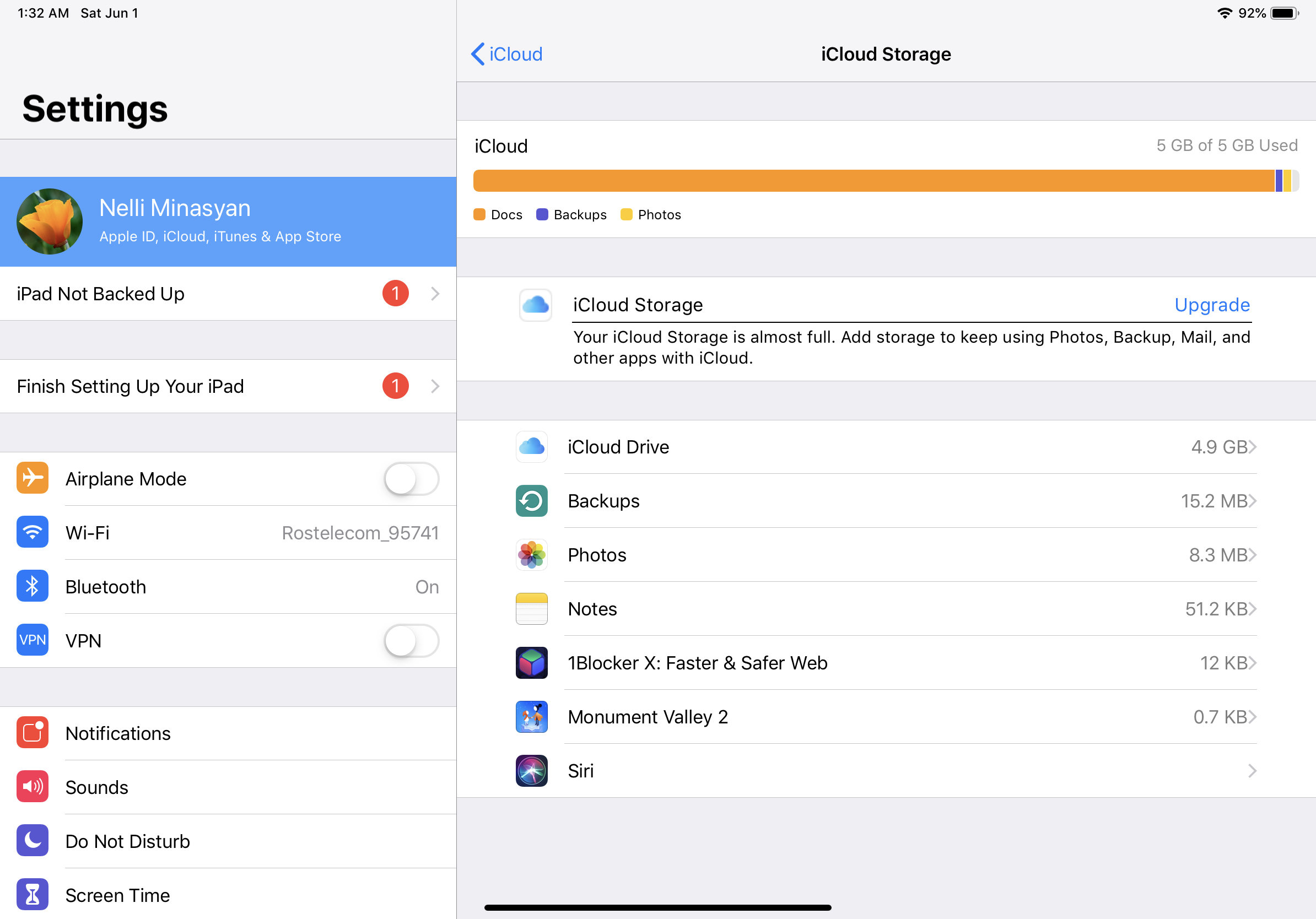
Task: Tap the 1Blocker X cube icon
Action: [531, 663]
